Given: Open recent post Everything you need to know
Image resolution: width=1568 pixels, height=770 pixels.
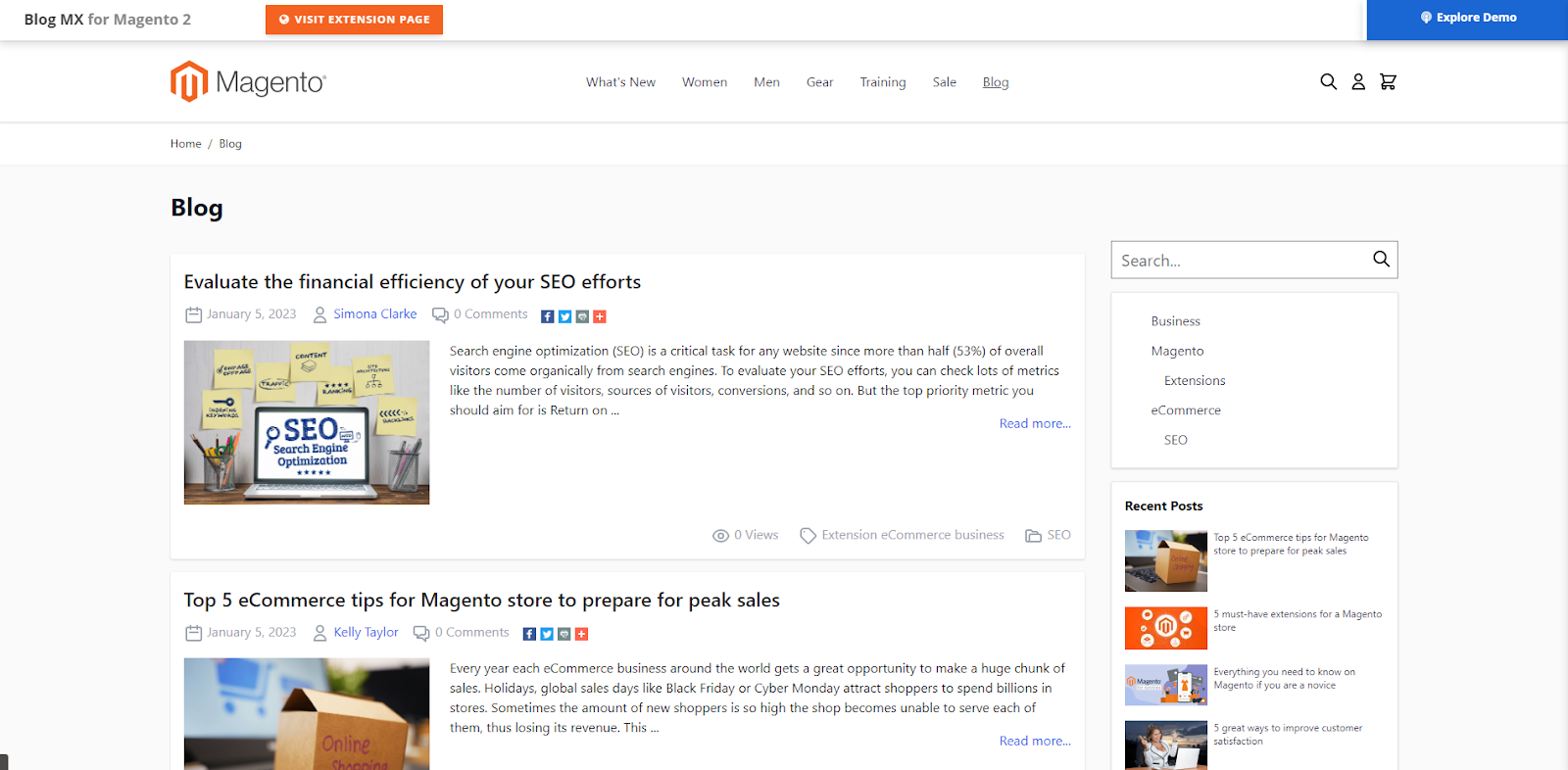Looking at the screenshot, I should click(1284, 678).
